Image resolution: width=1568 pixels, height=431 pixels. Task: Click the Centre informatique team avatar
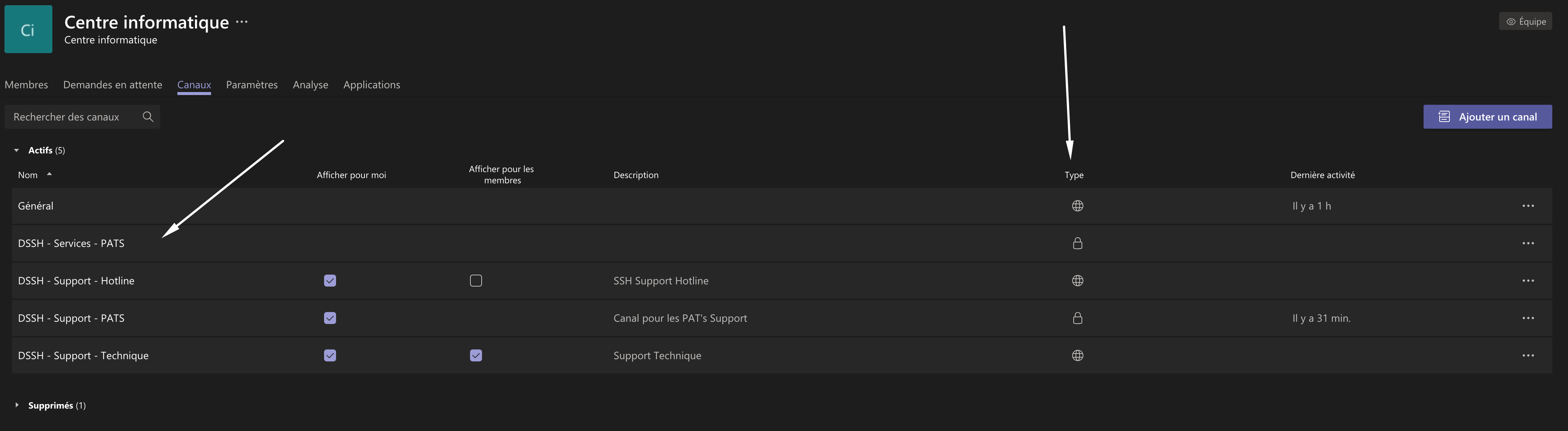pos(28,29)
